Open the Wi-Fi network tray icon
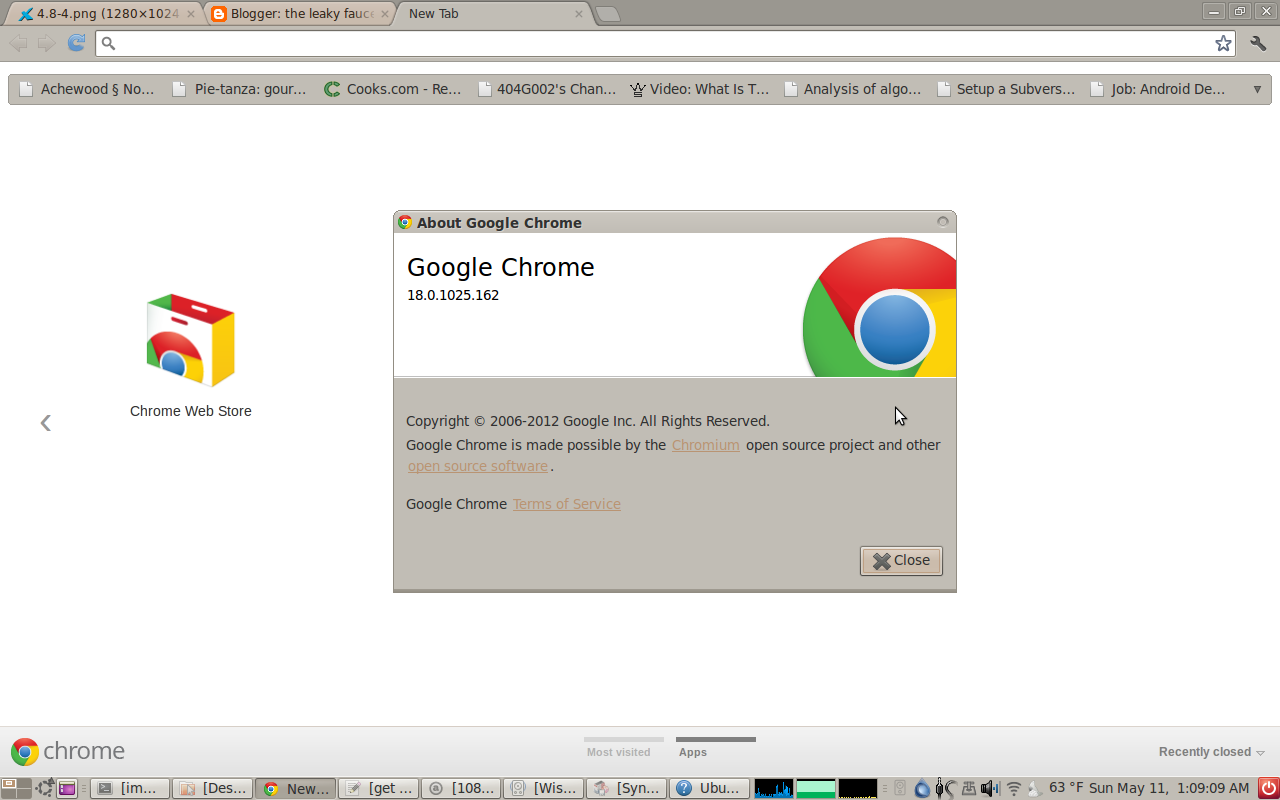 1013,788
